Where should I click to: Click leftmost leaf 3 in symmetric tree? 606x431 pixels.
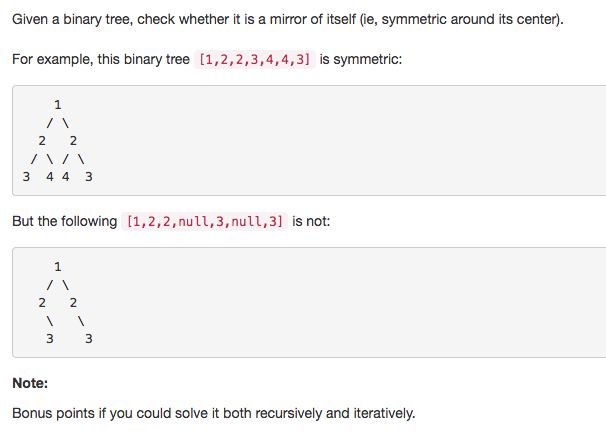pyautogui.click(x=26, y=177)
